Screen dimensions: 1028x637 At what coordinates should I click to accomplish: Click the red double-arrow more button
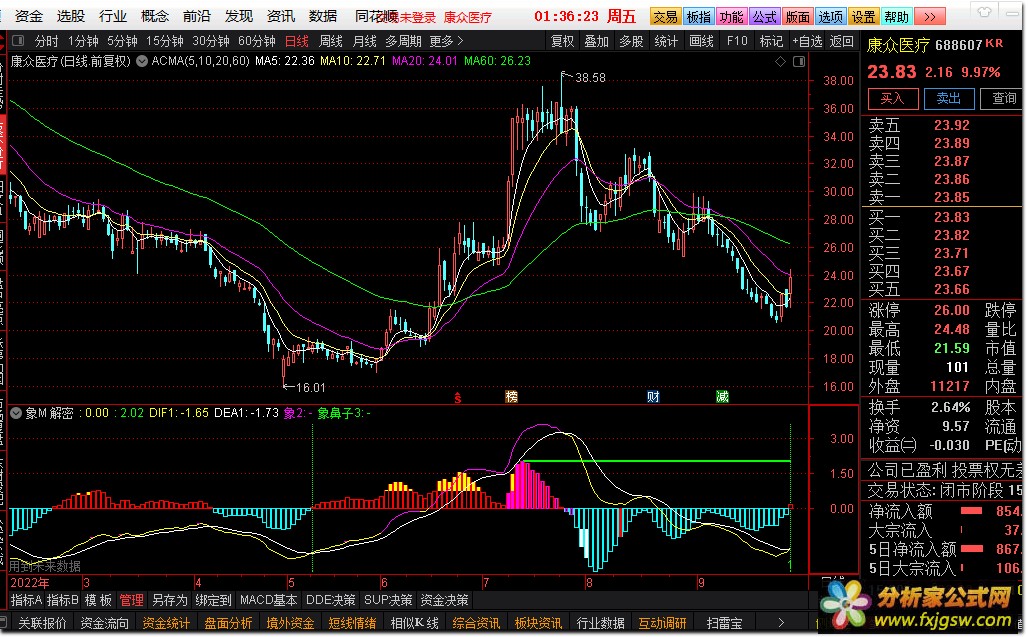pos(930,16)
